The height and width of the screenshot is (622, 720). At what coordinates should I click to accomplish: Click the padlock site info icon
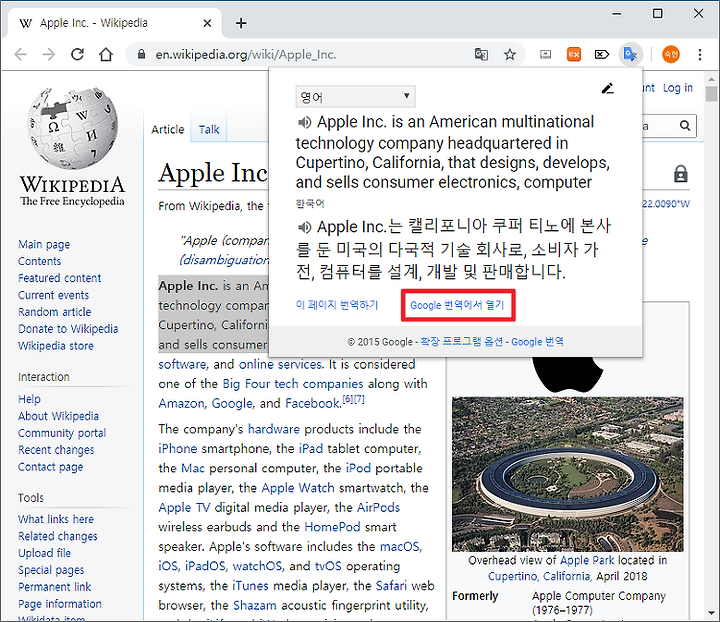(141, 55)
